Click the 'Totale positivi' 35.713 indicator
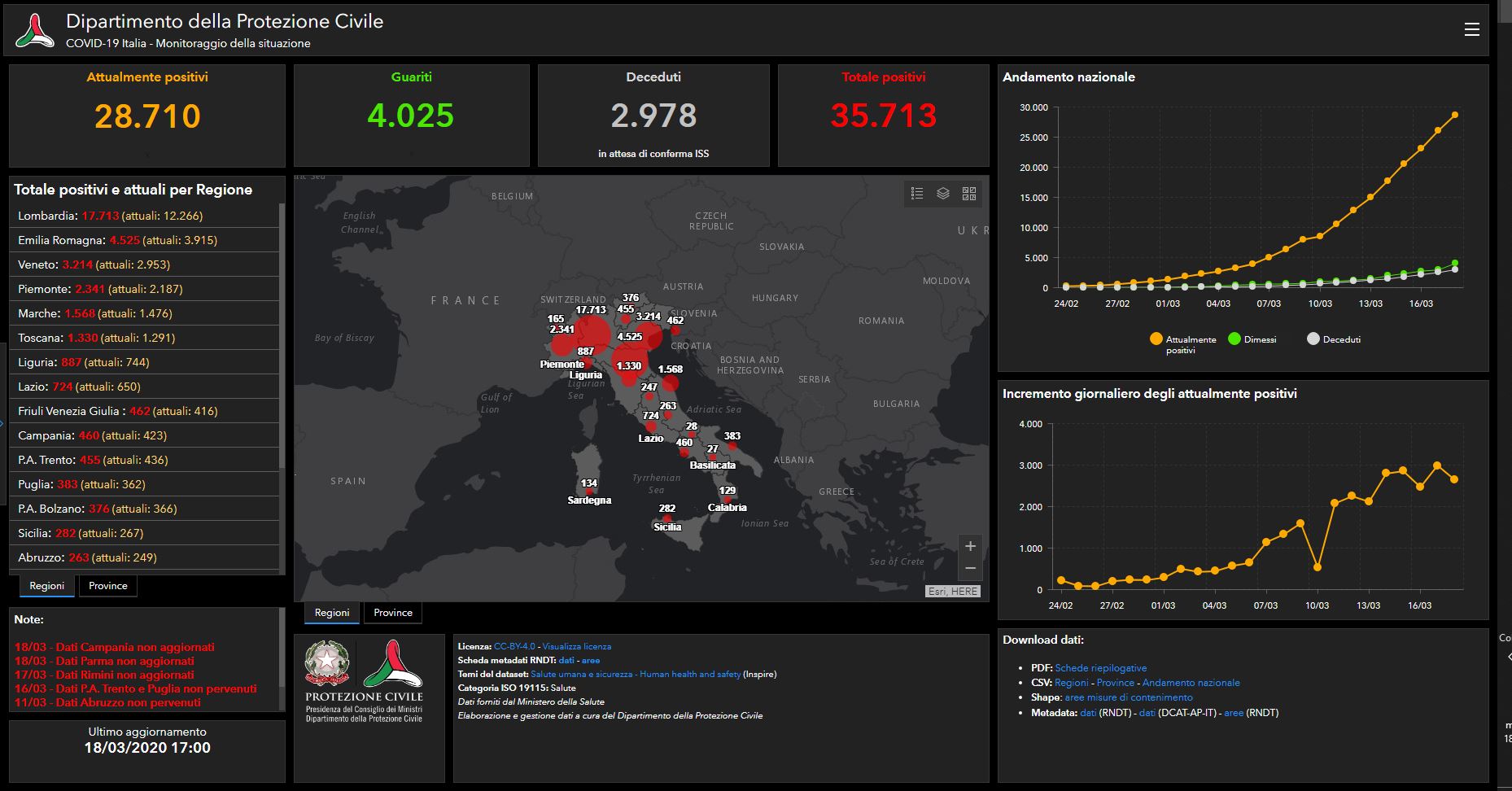1512x791 pixels. [884, 116]
